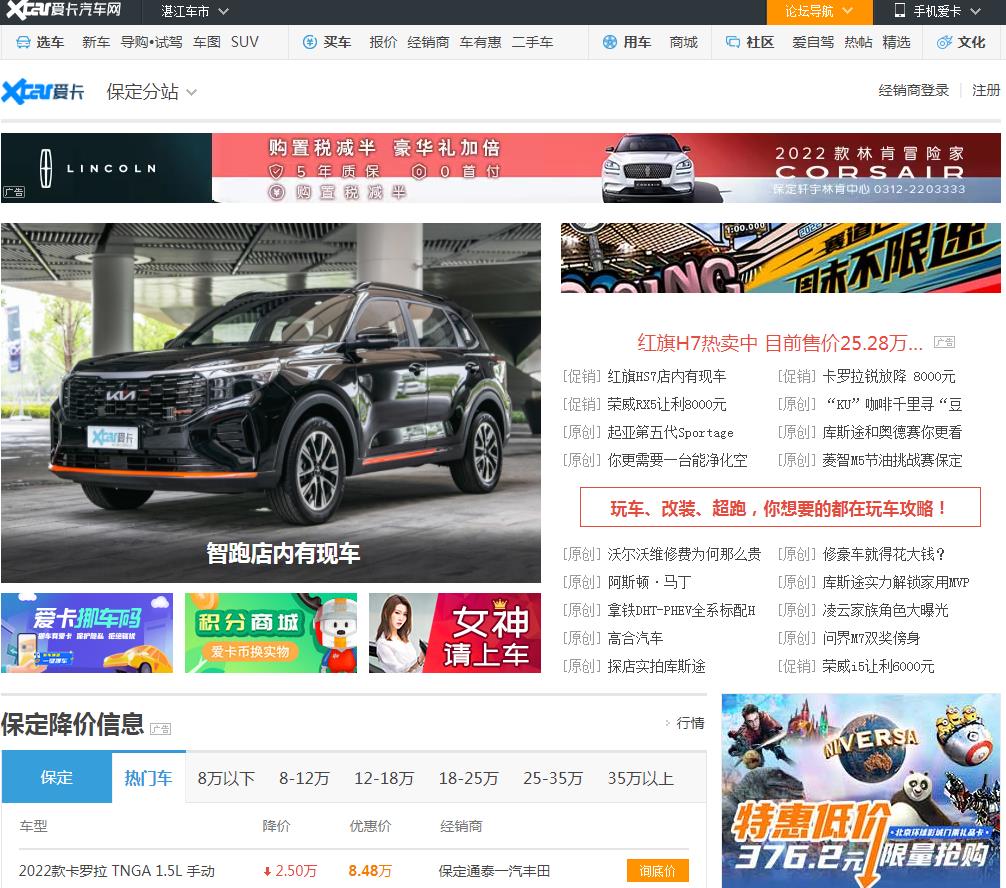Open the 沃尔沃维修费为何那么贵 article

tap(684, 554)
